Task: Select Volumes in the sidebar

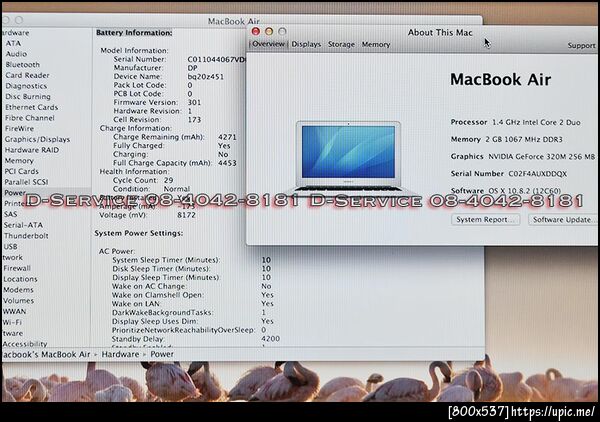Action: [18, 301]
